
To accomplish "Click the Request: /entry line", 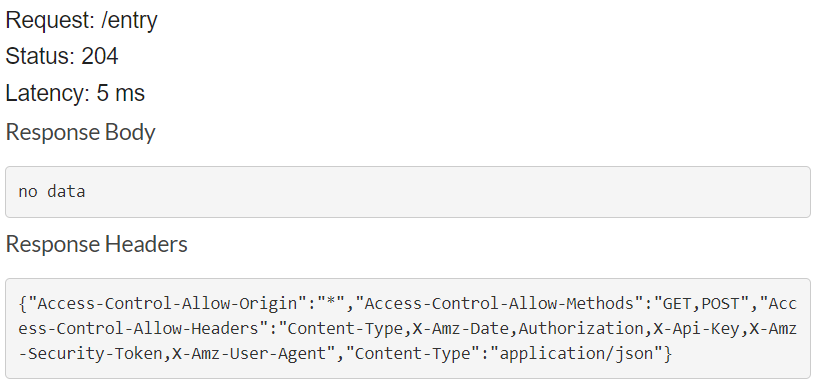I will coord(81,21).
